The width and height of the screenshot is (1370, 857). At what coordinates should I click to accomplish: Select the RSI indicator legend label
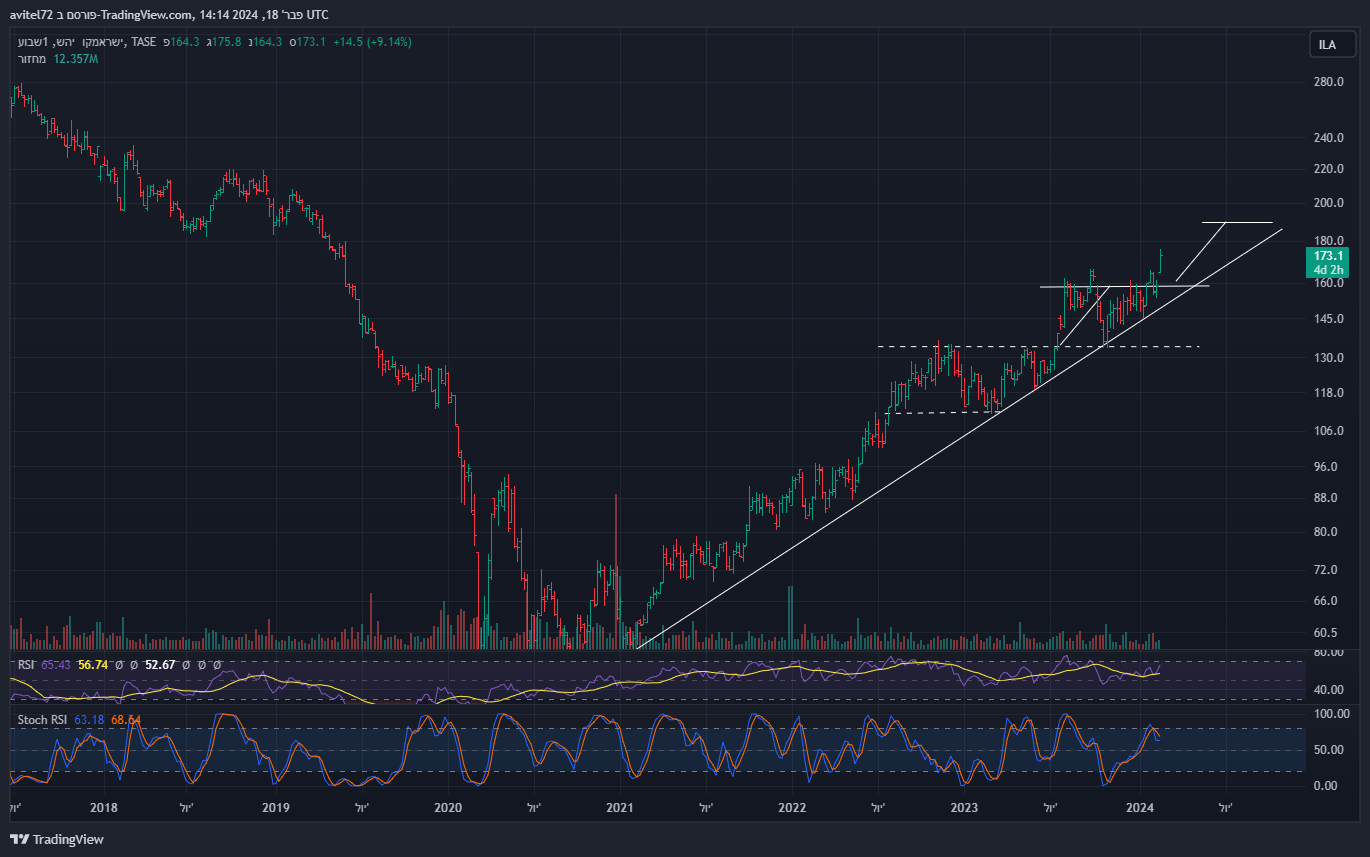[x=27, y=665]
